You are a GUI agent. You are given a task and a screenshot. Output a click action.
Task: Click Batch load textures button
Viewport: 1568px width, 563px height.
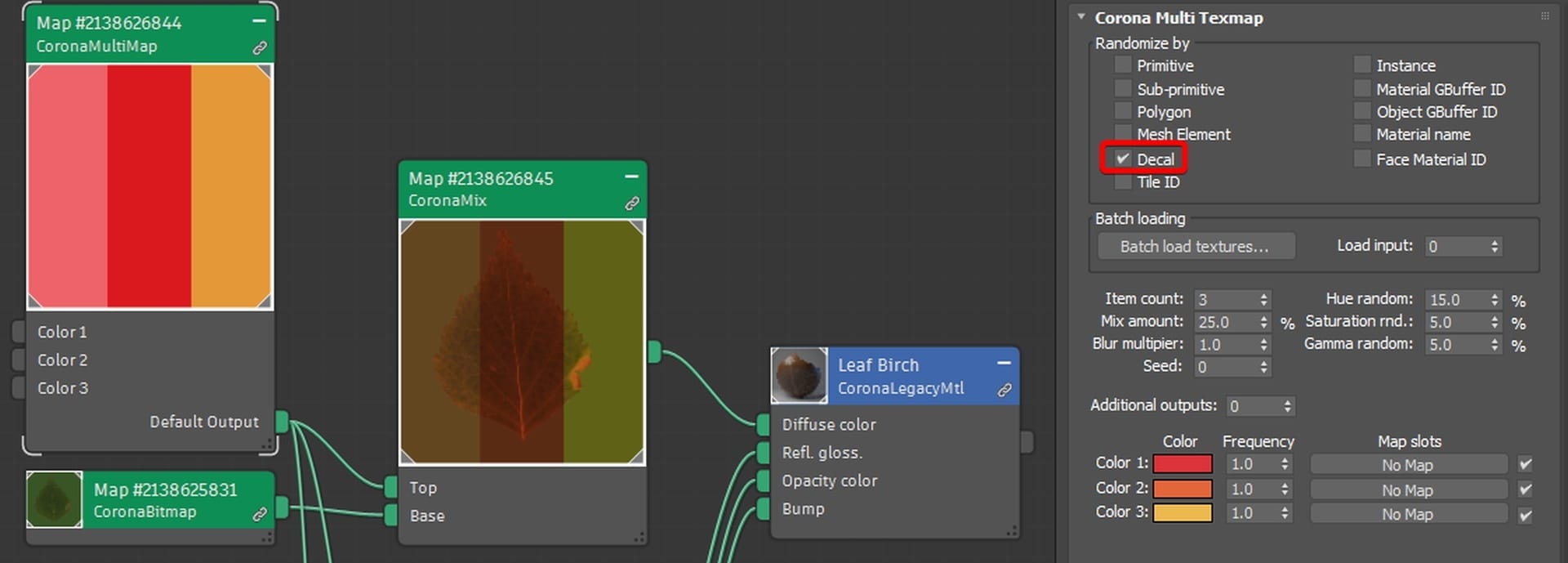tap(1196, 246)
